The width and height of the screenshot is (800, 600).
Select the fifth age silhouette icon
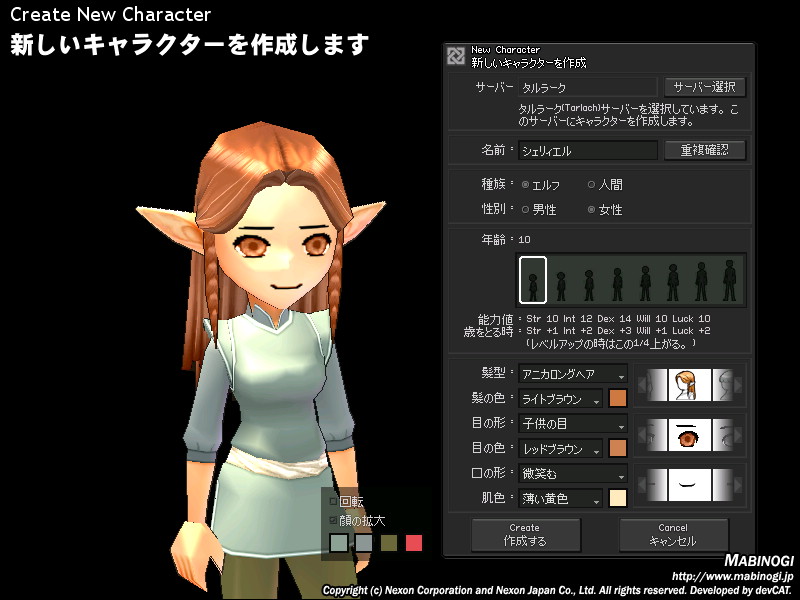645,283
